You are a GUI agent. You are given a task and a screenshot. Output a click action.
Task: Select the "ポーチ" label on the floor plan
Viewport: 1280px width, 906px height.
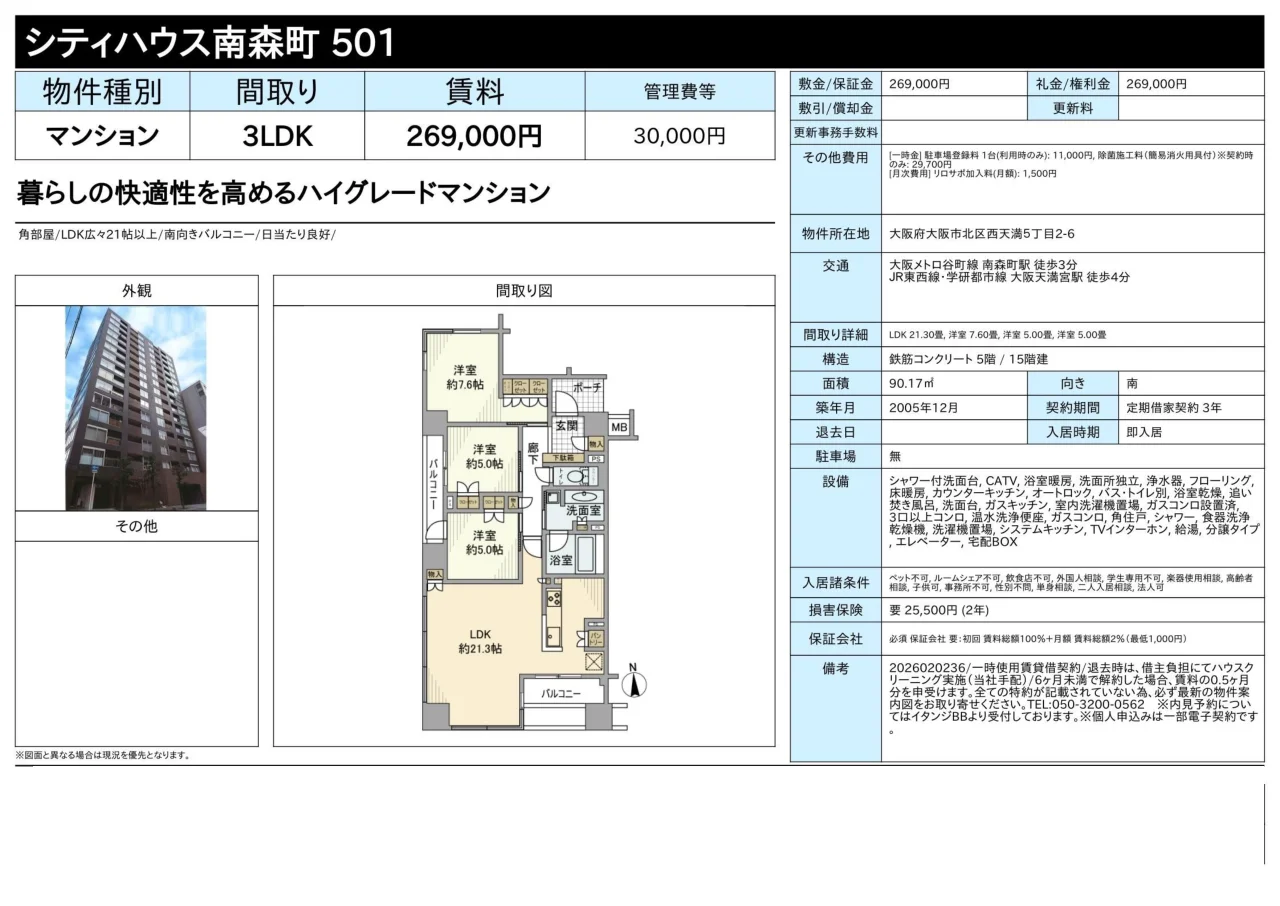point(587,387)
